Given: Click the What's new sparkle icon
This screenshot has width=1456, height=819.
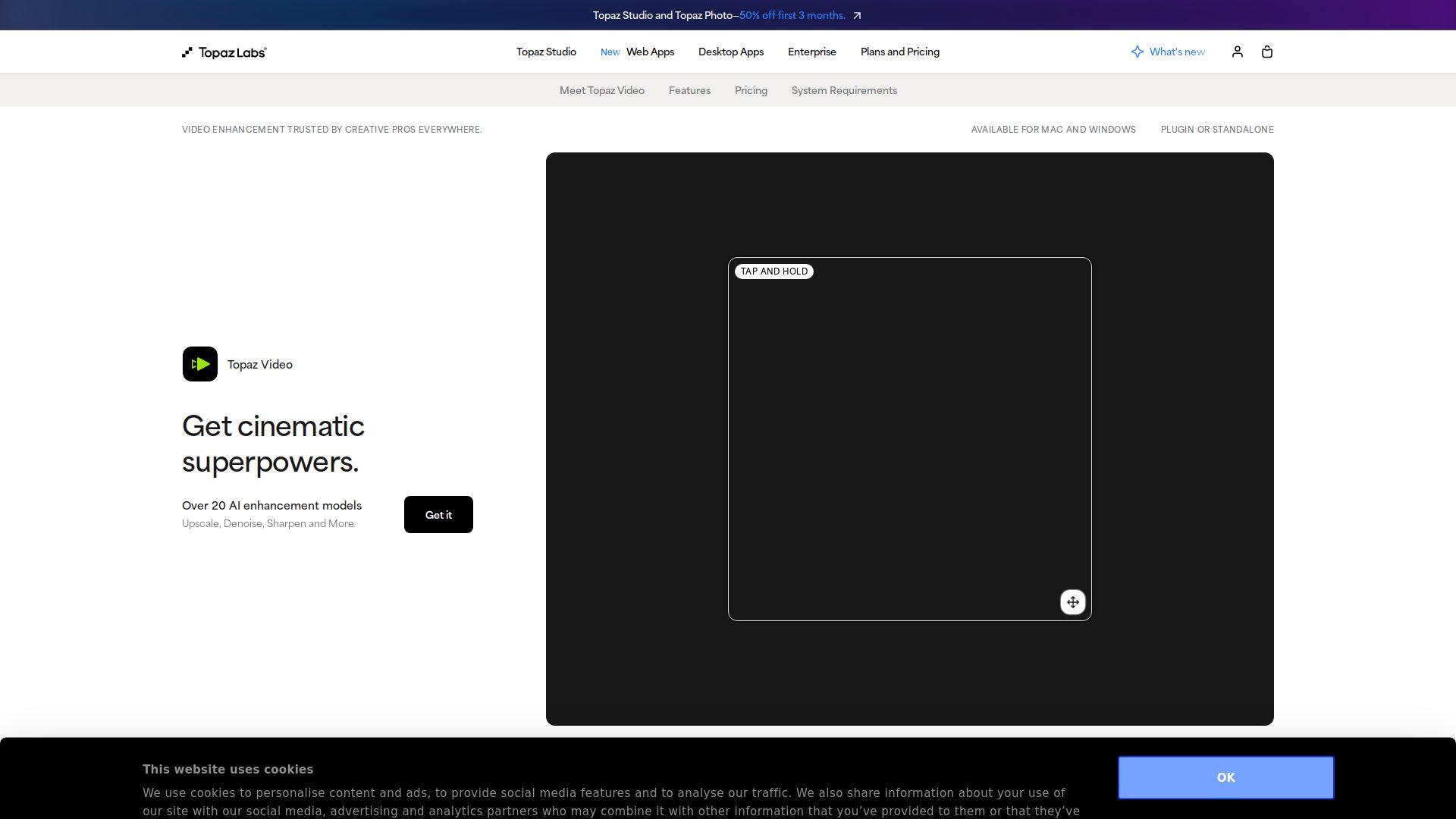Looking at the screenshot, I should coord(1137,52).
